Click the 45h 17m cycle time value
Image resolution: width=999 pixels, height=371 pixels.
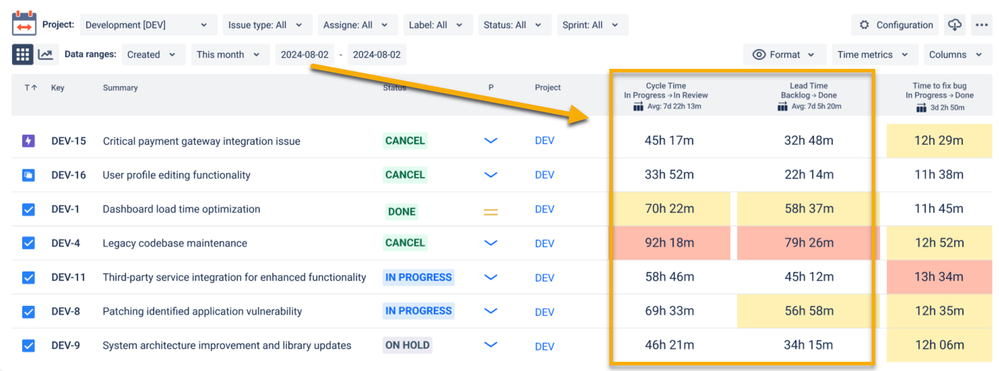(x=670, y=141)
